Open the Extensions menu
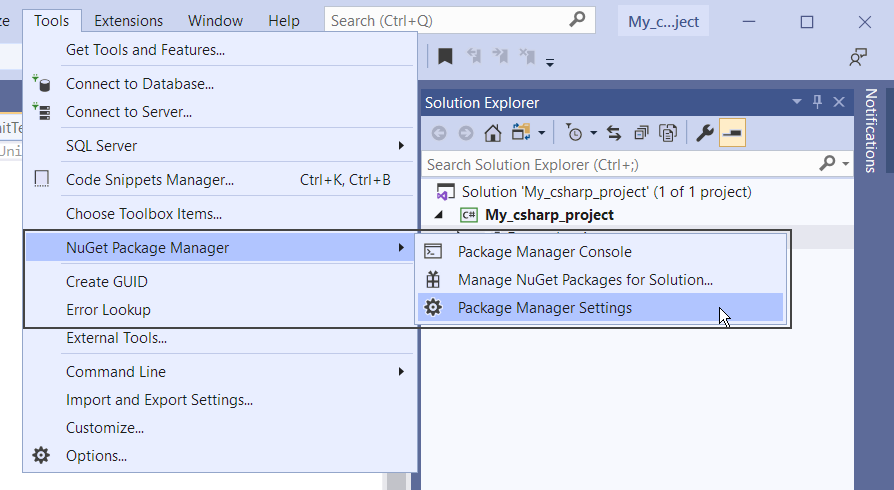Viewport: 894px width, 490px height. [128, 20]
